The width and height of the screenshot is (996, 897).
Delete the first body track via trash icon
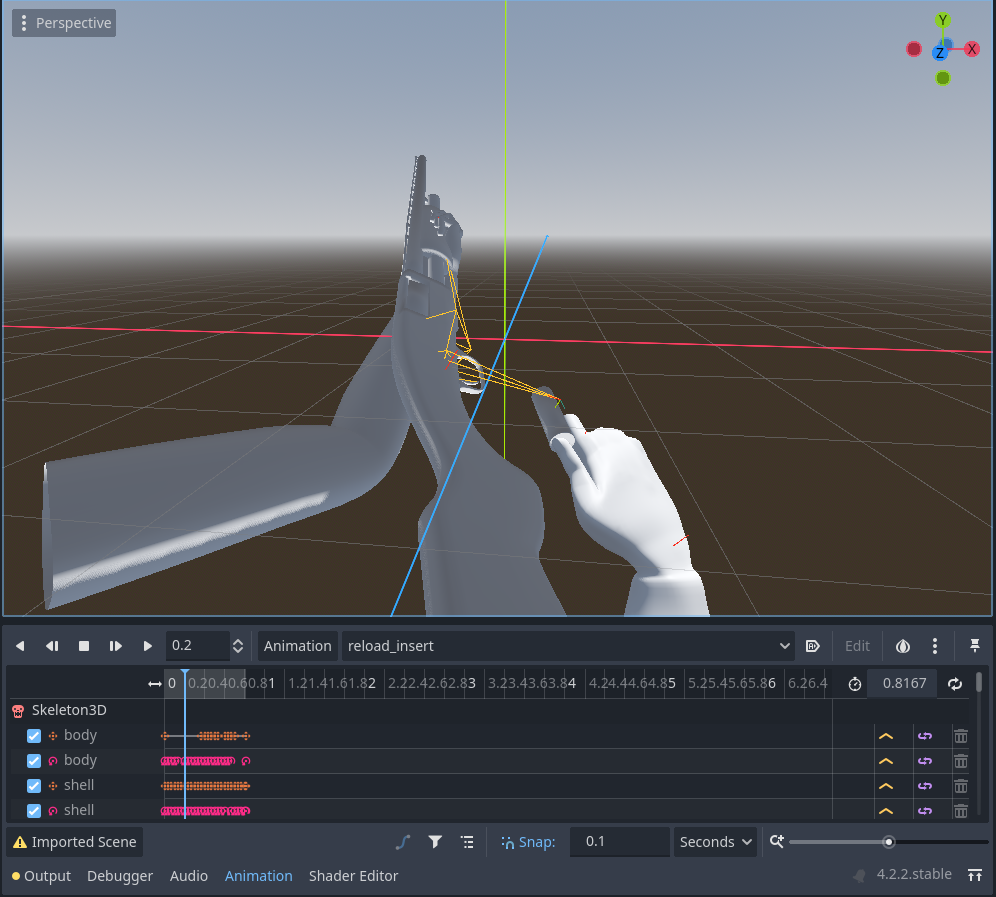tap(961, 735)
